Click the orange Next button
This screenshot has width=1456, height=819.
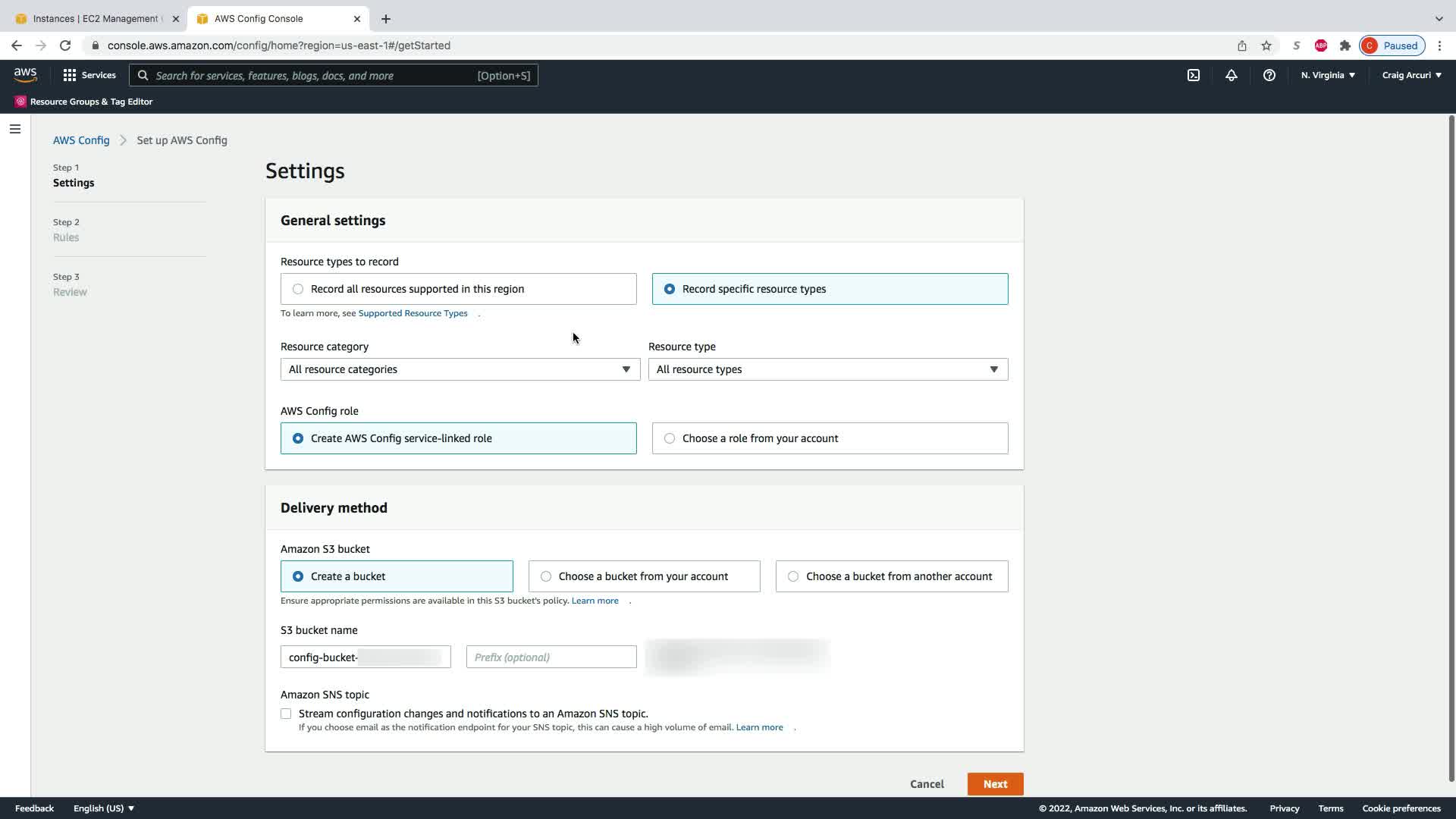(995, 784)
